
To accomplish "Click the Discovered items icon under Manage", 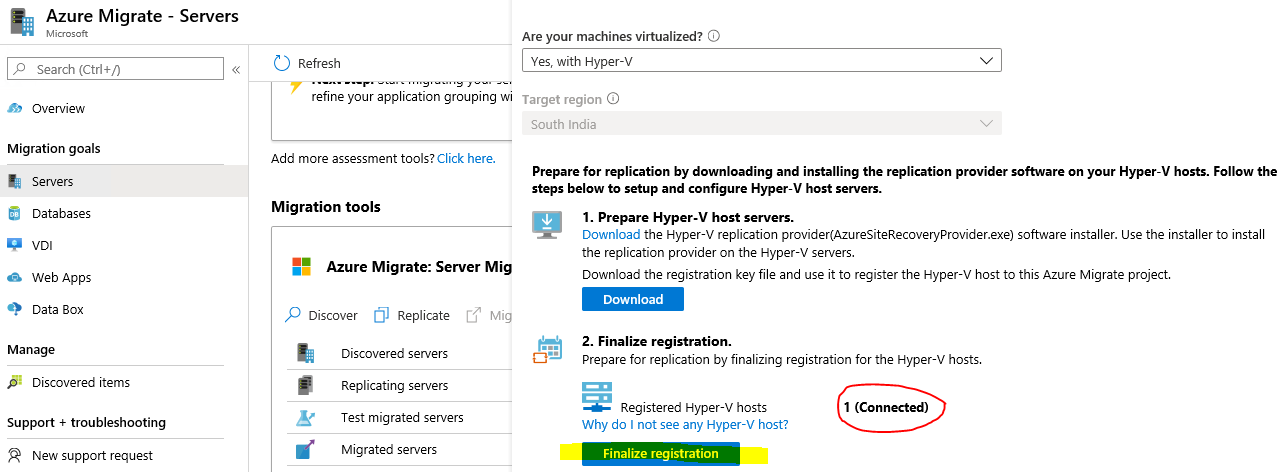I will click(x=15, y=382).
